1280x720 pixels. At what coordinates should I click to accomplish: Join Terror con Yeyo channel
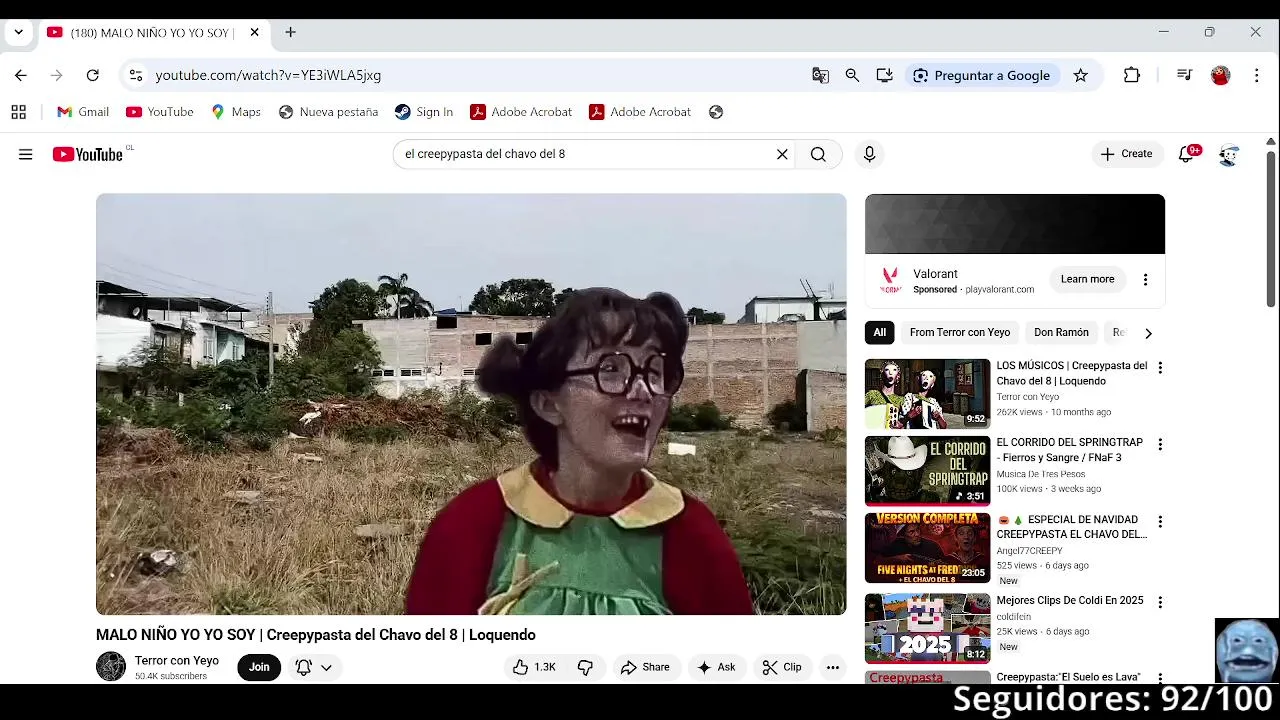tap(259, 667)
